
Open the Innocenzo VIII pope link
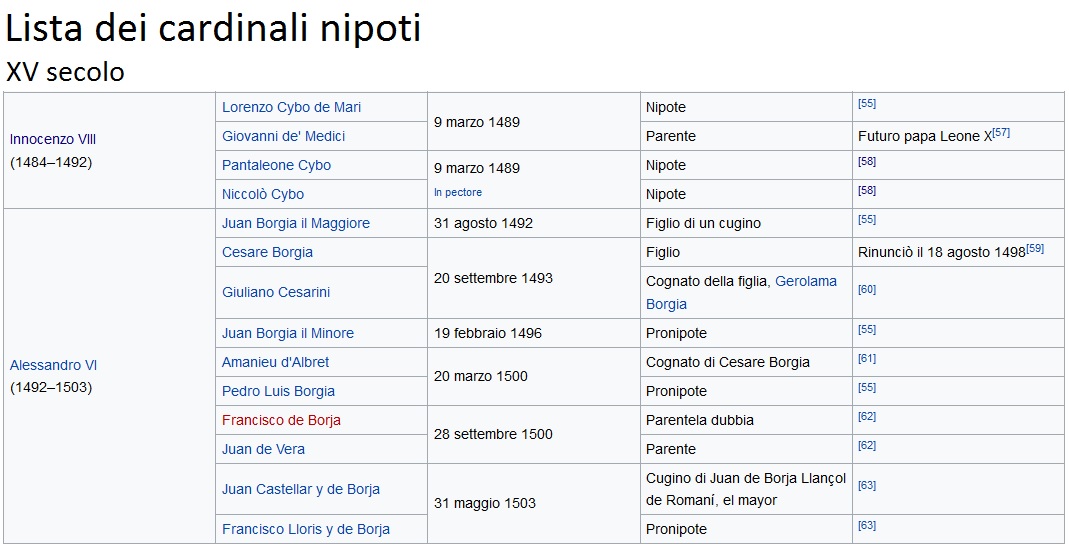pyautogui.click(x=52, y=139)
